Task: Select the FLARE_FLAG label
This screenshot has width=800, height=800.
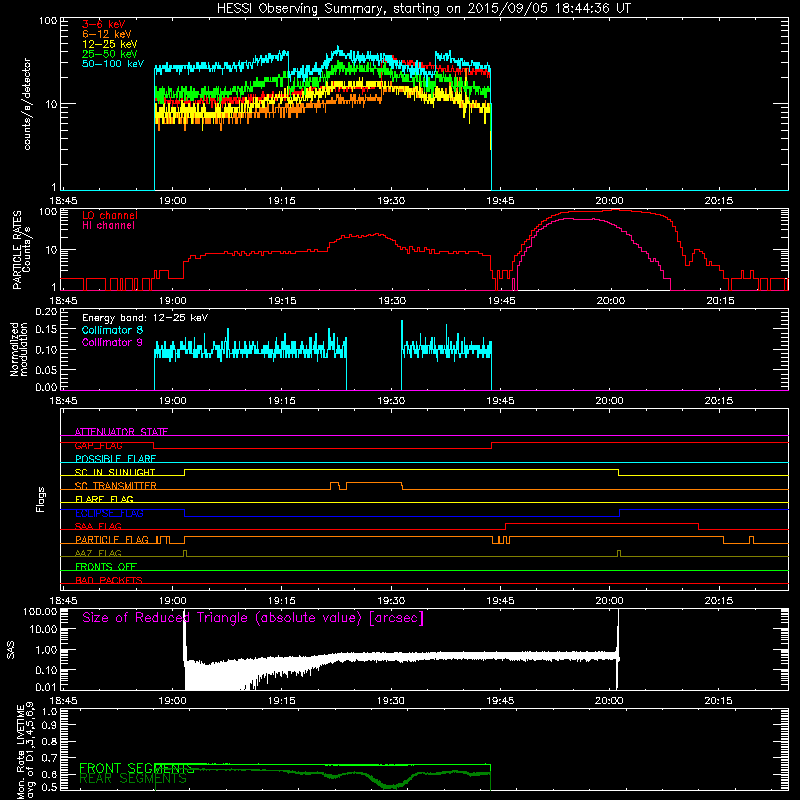Action: [x=104, y=499]
